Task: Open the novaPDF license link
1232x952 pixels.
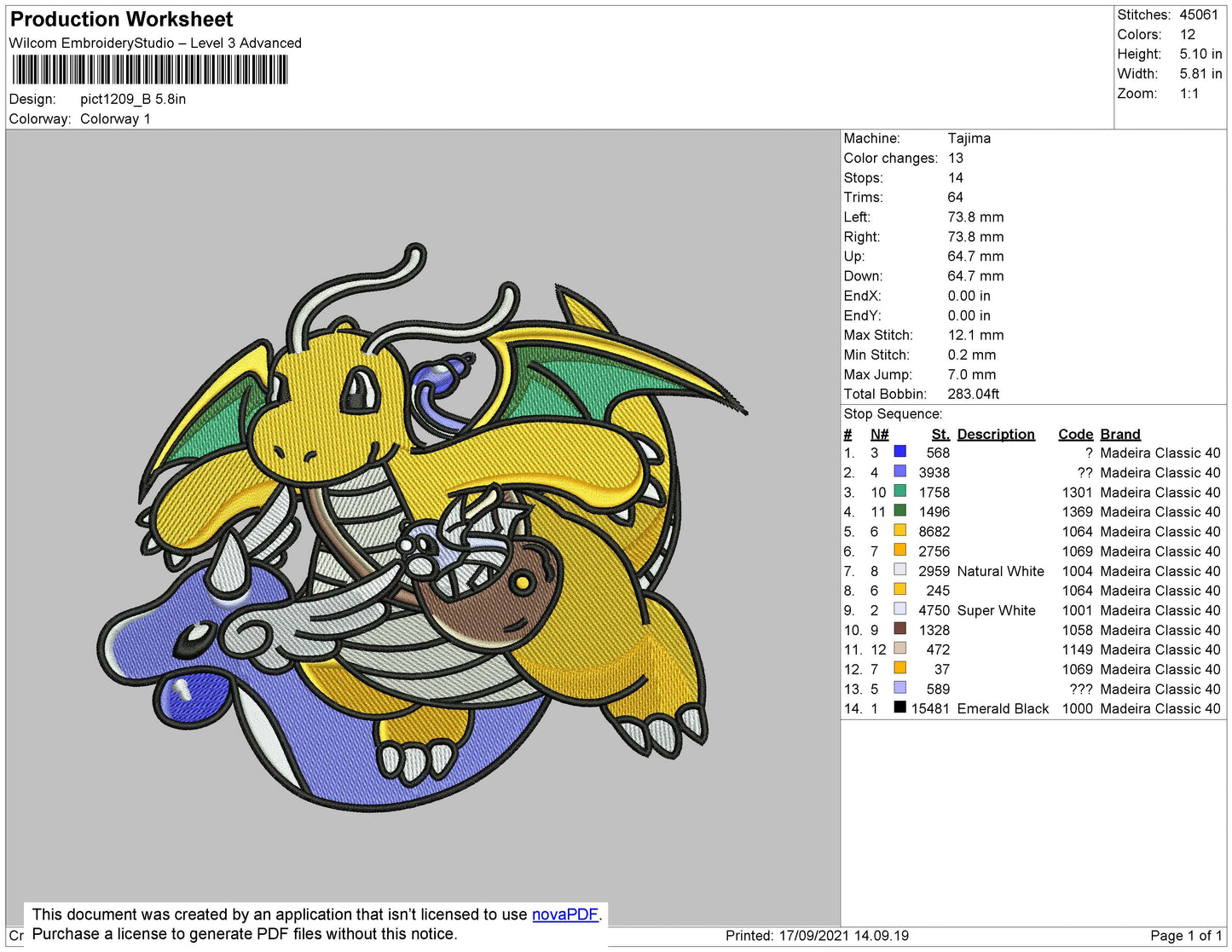Action: coord(564,914)
